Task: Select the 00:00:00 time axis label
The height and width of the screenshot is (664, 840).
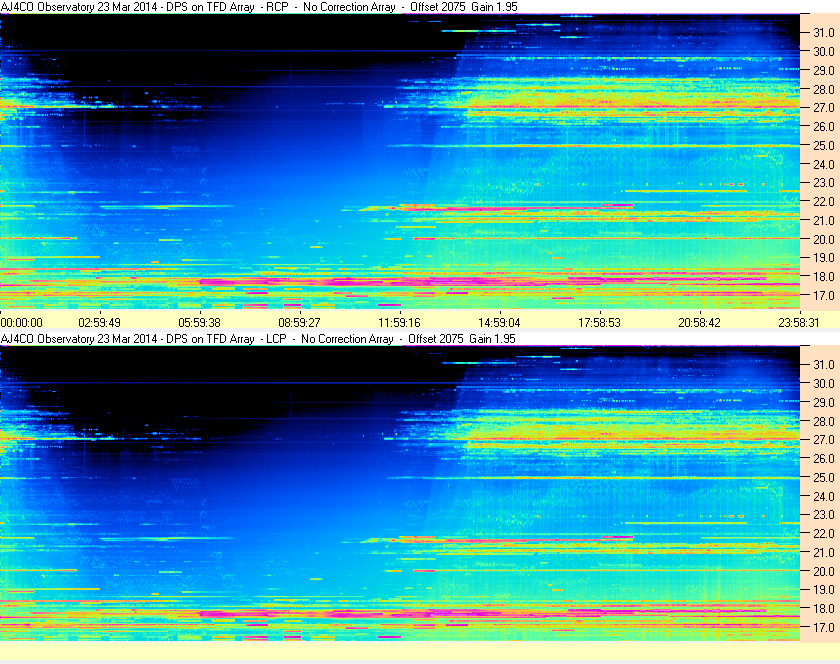Action: (21, 323)
